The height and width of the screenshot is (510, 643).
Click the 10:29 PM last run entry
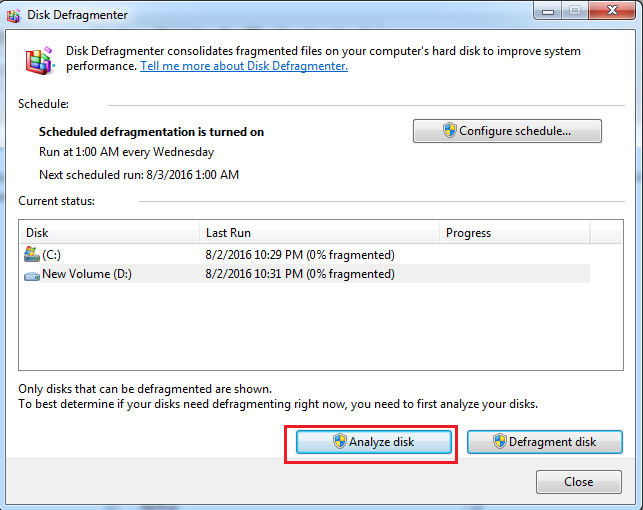(x=299, y=255)
